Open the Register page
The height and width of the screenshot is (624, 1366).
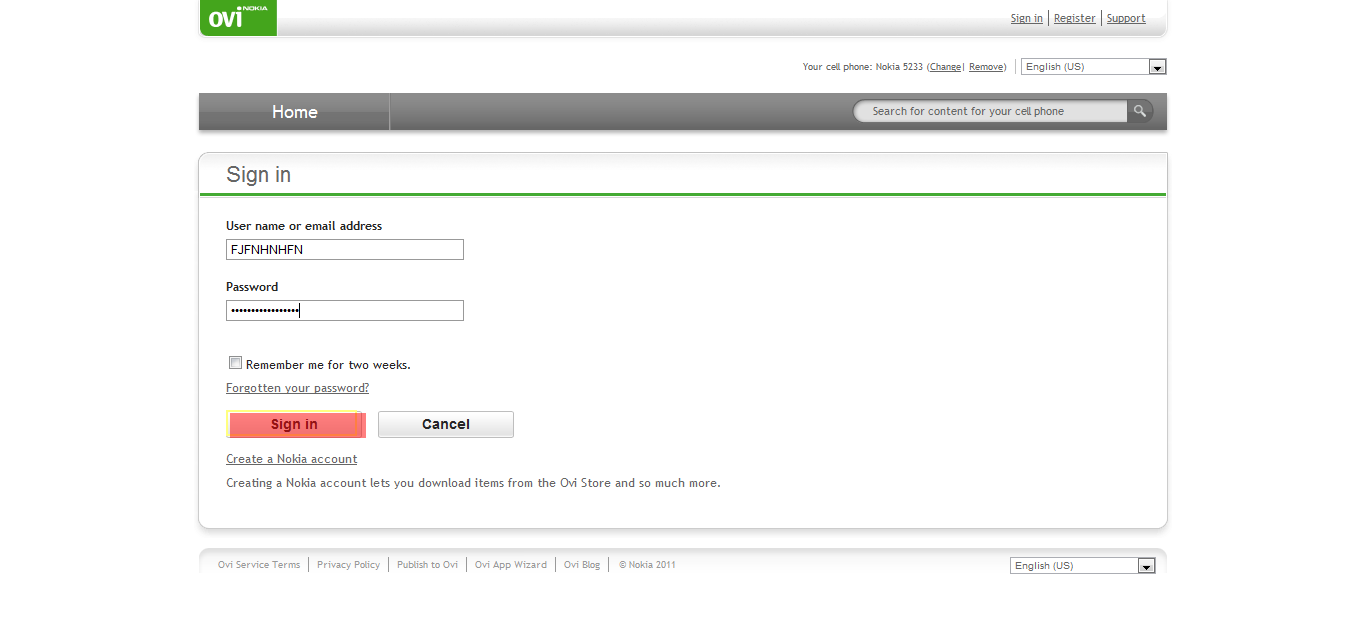[x=1074, y=17]
